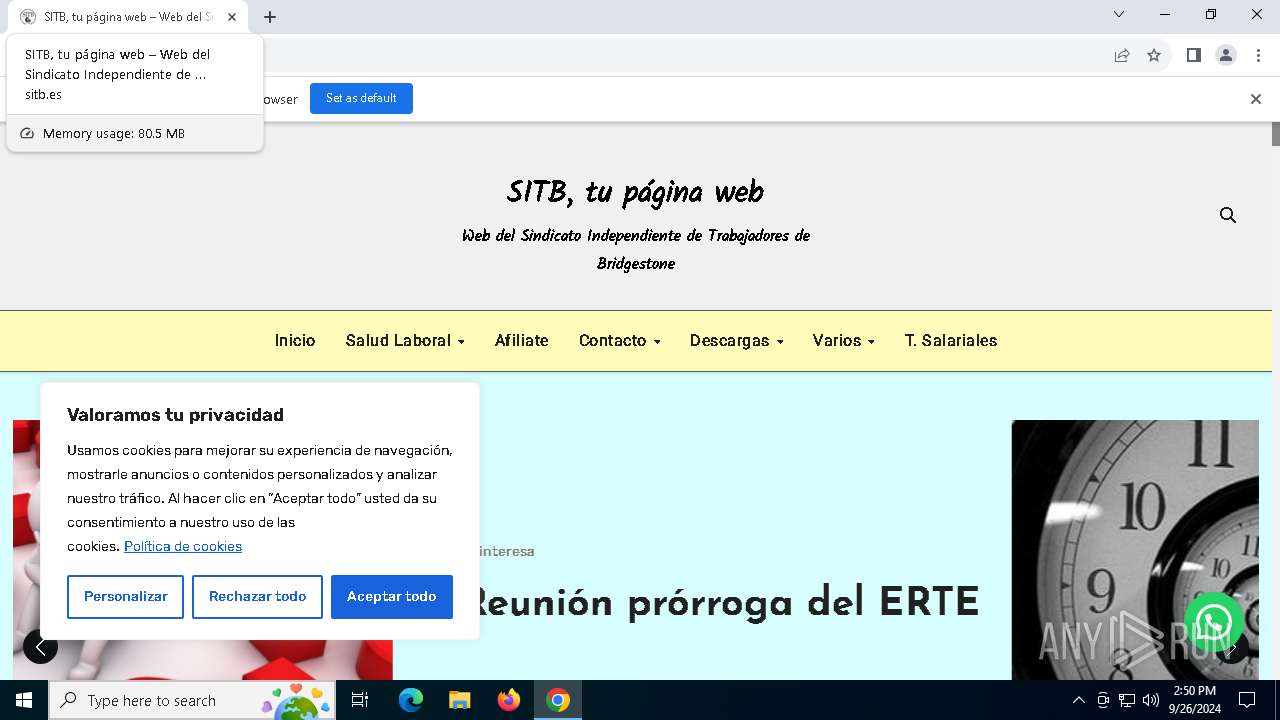The height and width of the screenshot is (720, 1280).
Task: Click memory usage 80.5 MB text
Action: click(x=114, y=133)
